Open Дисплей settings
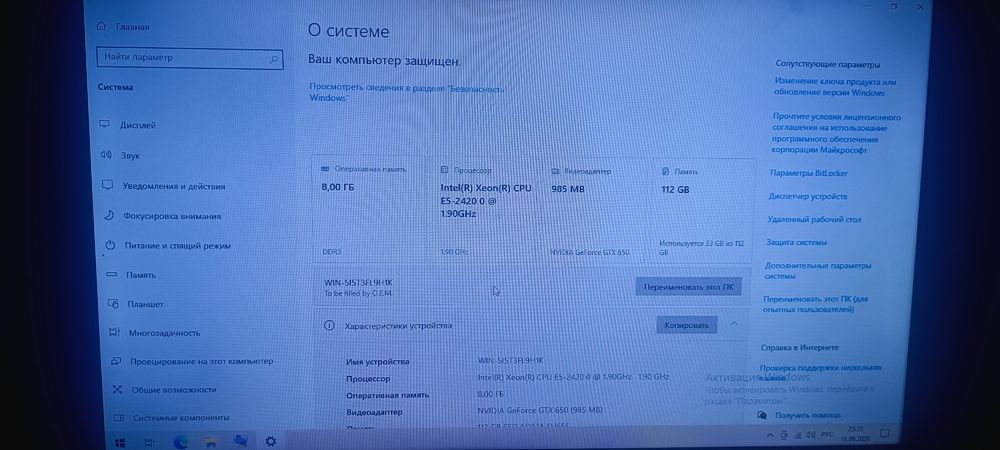 pyautogui.click(x=137, y=125)
